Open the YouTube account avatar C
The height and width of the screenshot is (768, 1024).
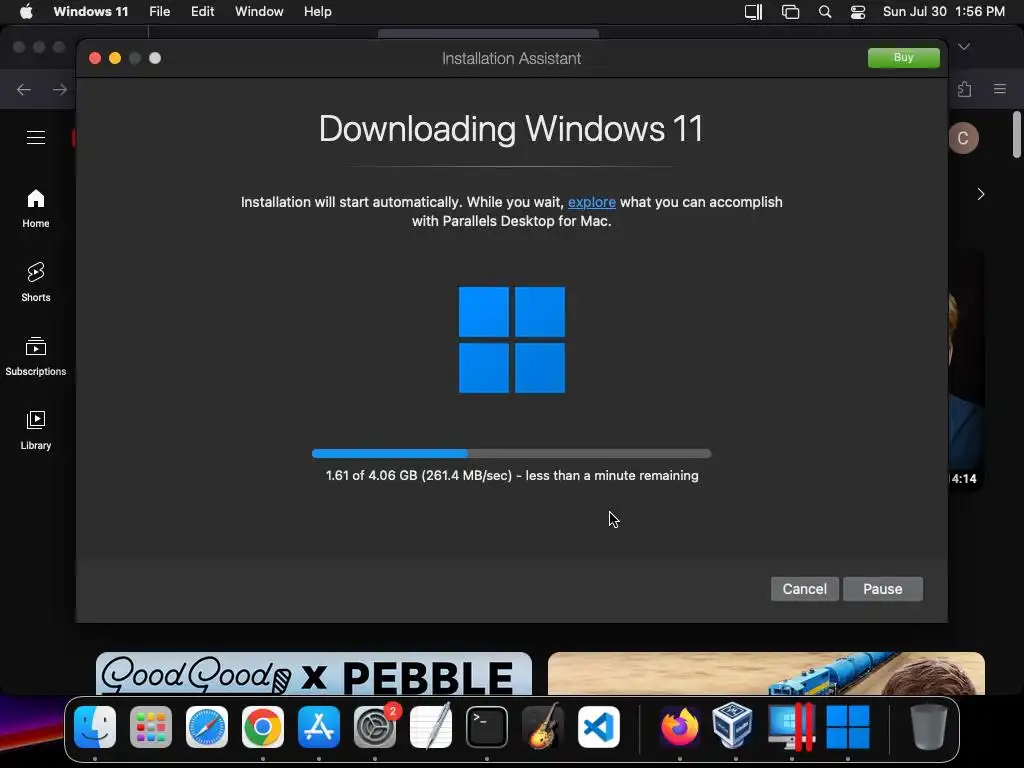[963, 138]
